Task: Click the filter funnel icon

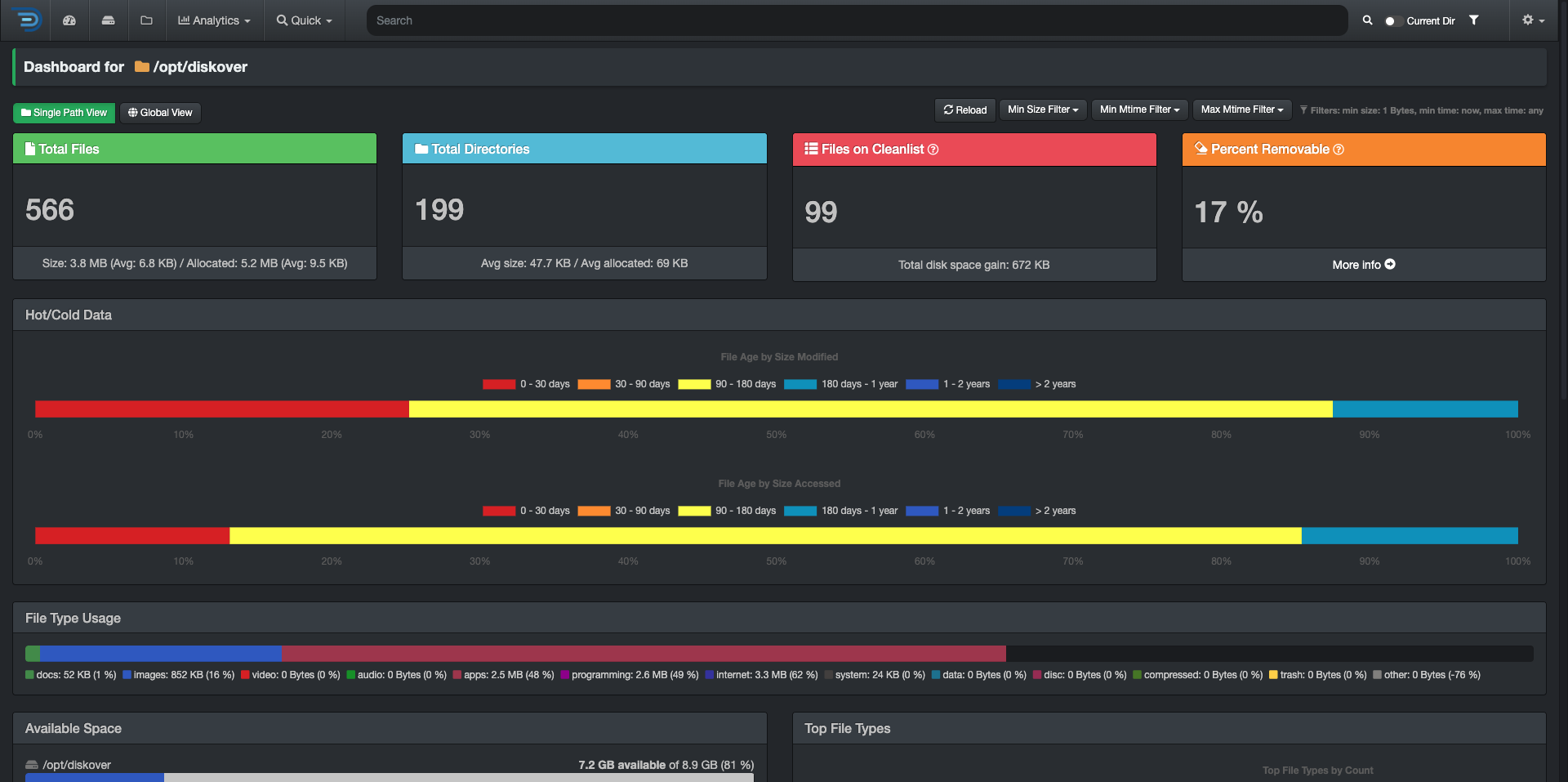Action: 1474,20
